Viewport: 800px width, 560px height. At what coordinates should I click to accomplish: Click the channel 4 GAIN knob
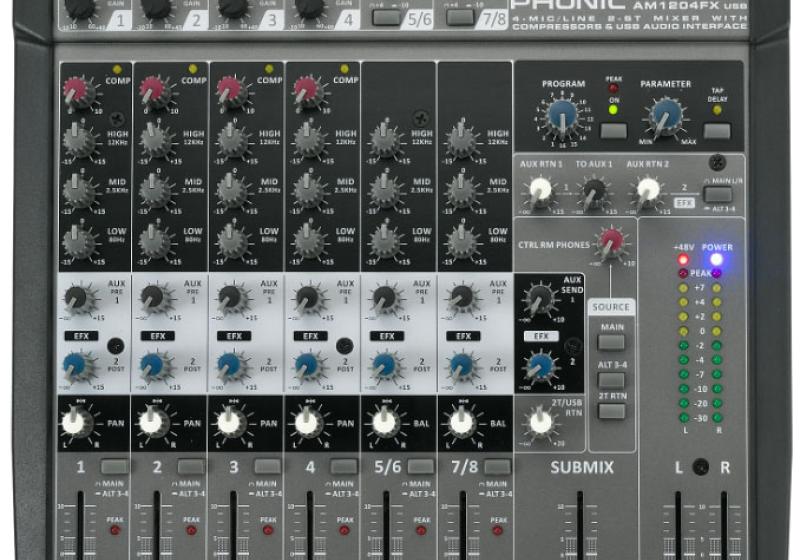[x=309, y=9]
